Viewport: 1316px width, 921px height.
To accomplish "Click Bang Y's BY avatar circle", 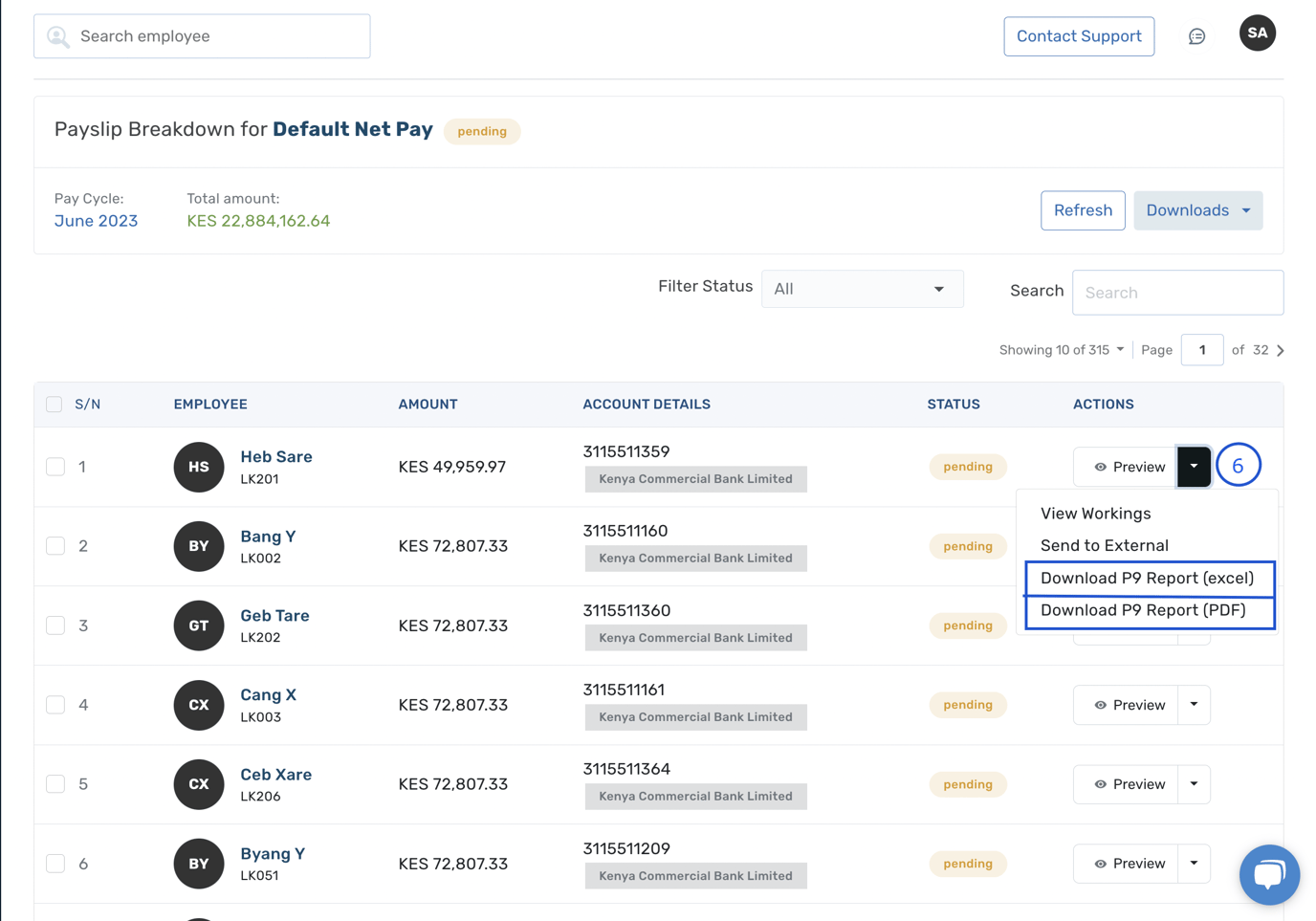I will 198,546.
